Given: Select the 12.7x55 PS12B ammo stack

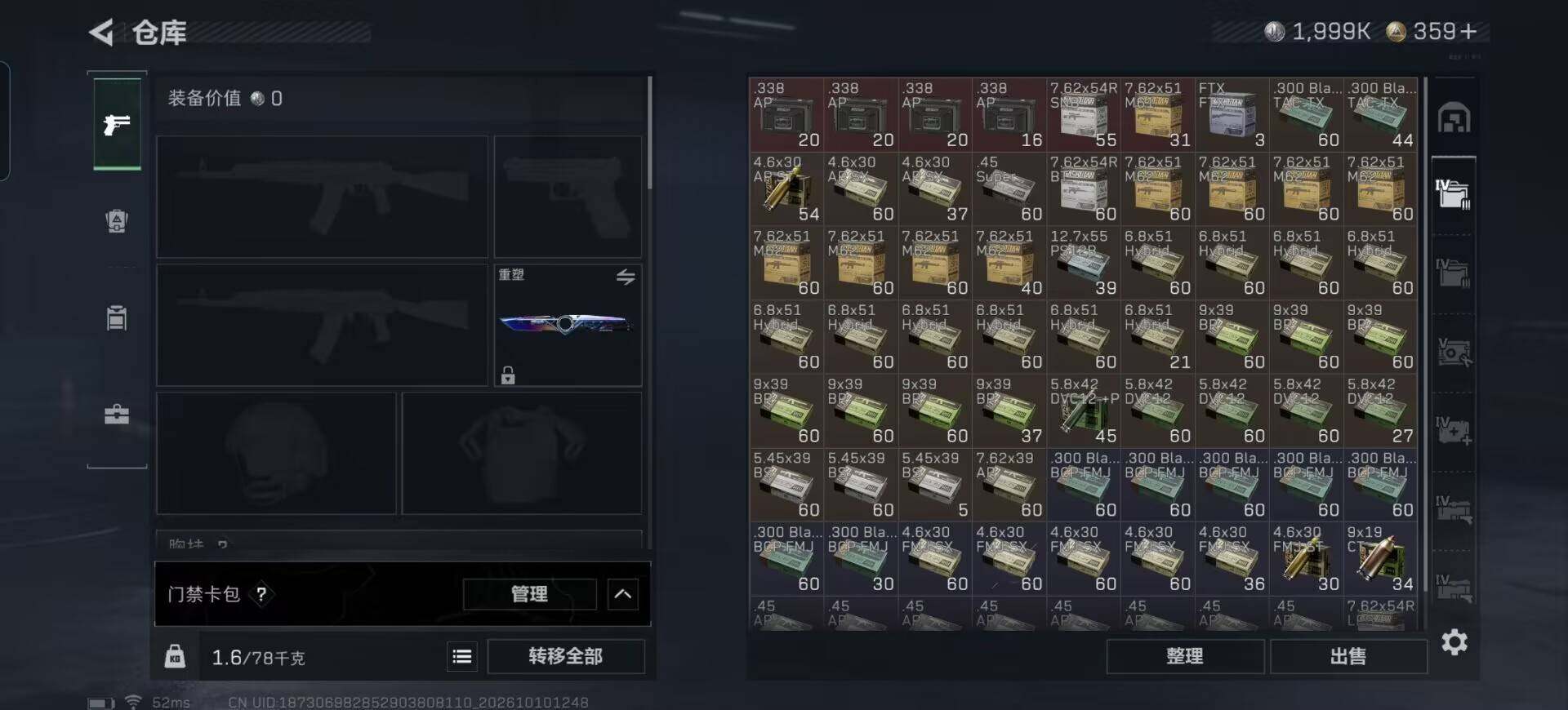Looking at the screenshot, I should (x=1083, y=263).
